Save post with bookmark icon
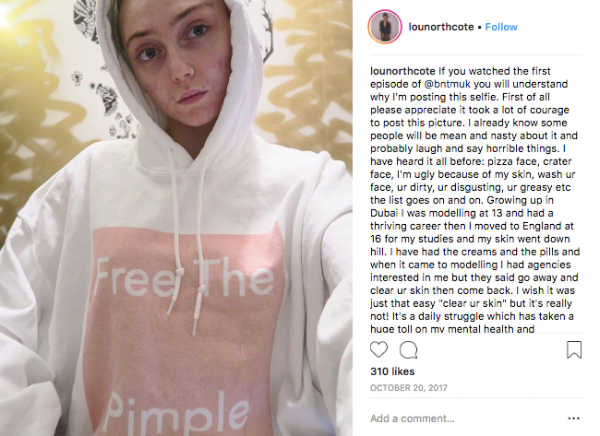Viewport: 600px width, 436px height. point(574,350)
